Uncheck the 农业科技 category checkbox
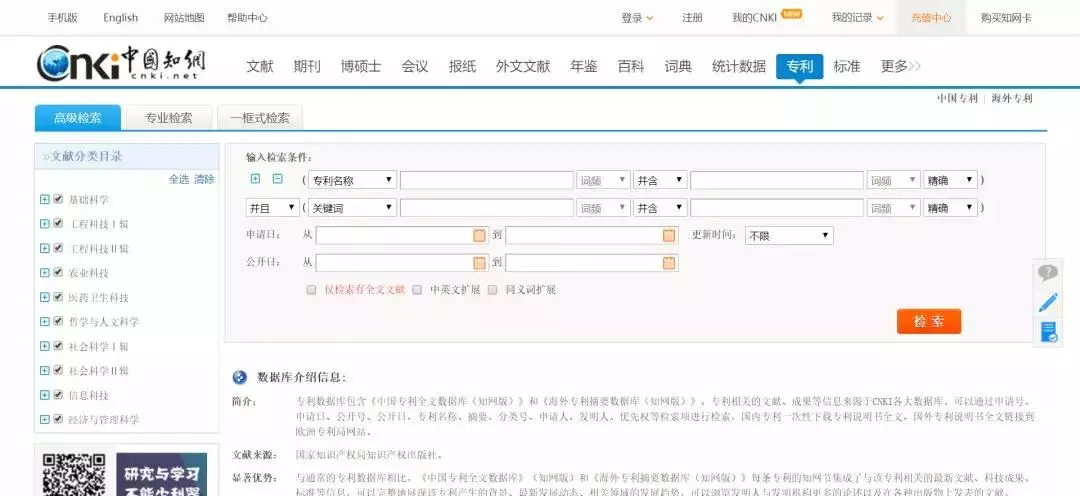 click(59, 272)
